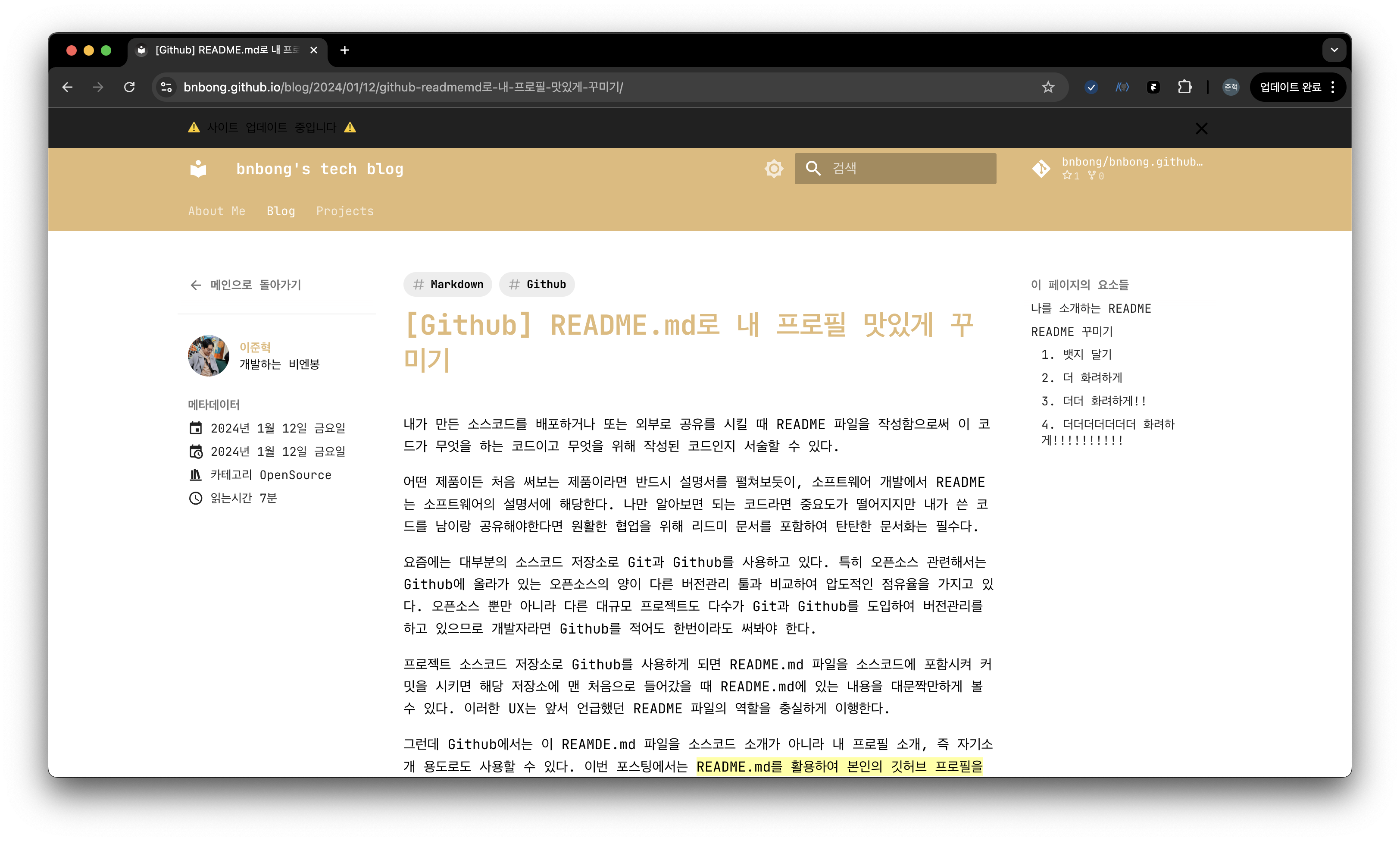
Task: Click the blog logo icon in header
Action: pyautogui.click(x=198, y=169)
